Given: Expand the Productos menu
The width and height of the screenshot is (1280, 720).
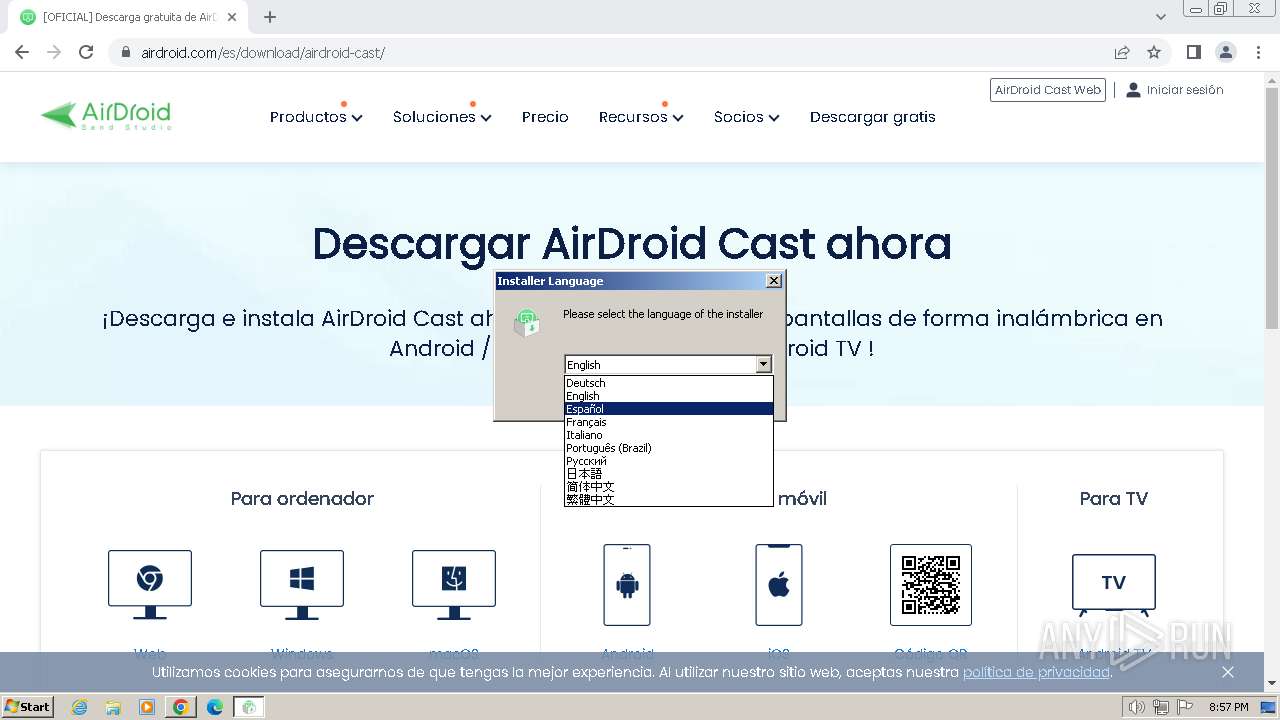Looking at the screenshot, I should click(316, 117).
